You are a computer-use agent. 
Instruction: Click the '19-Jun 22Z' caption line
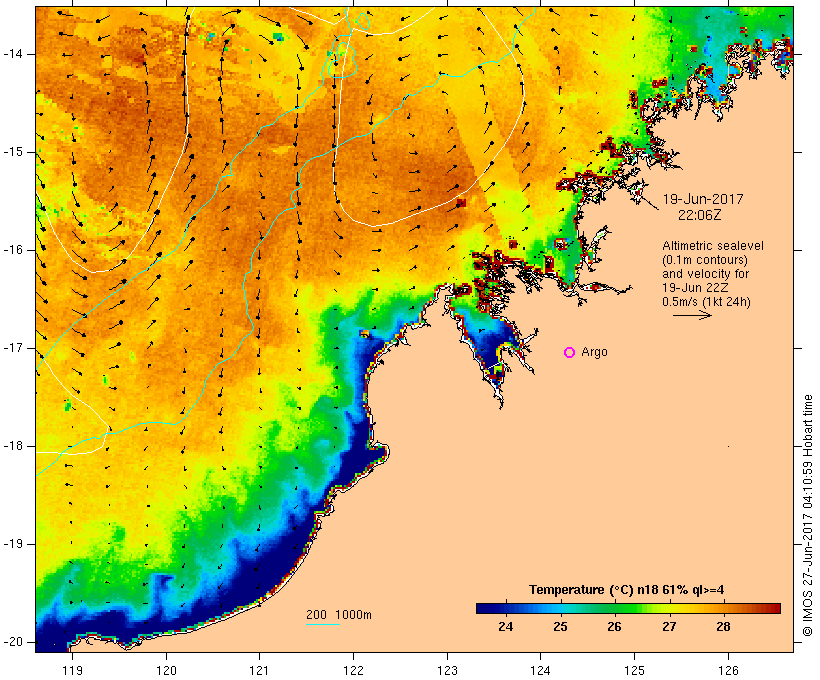point(696,288)
